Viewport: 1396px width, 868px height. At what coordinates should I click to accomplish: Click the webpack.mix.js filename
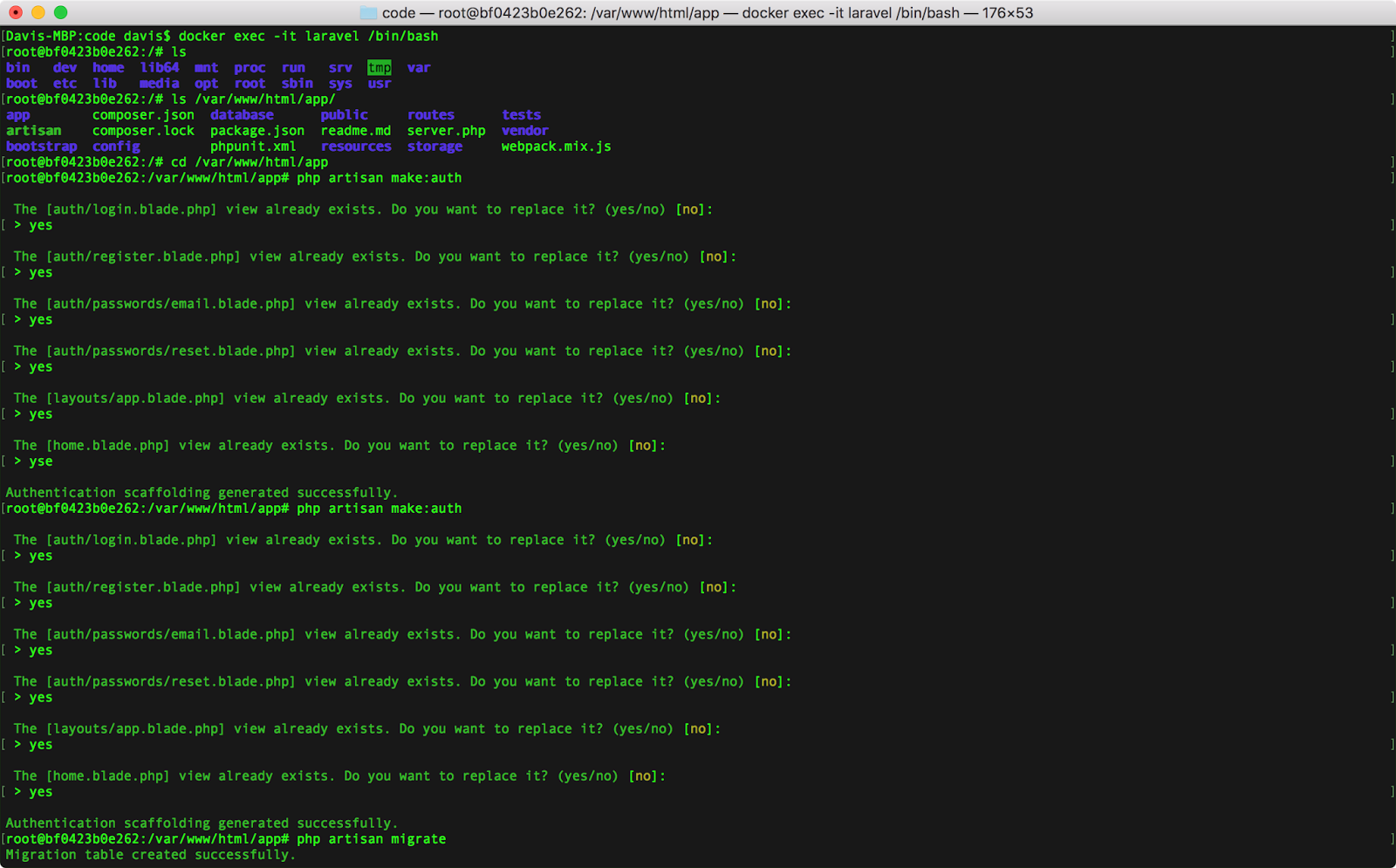point(556,146)
